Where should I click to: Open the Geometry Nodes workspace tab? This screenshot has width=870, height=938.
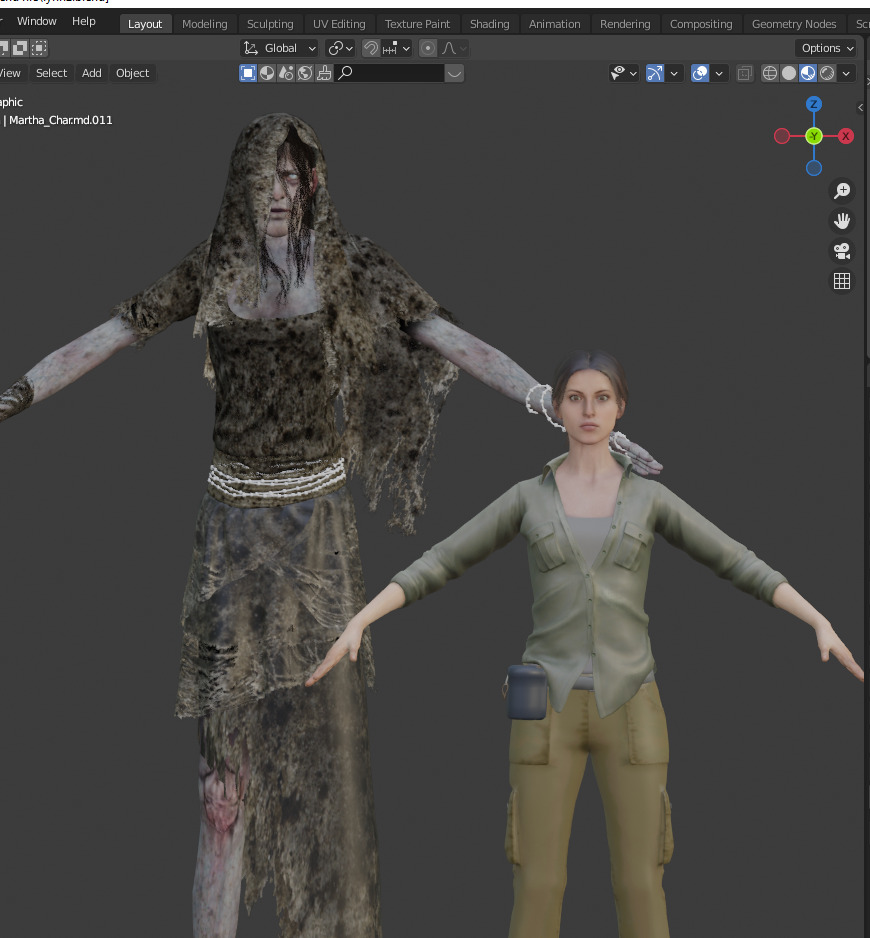[793, 24]
